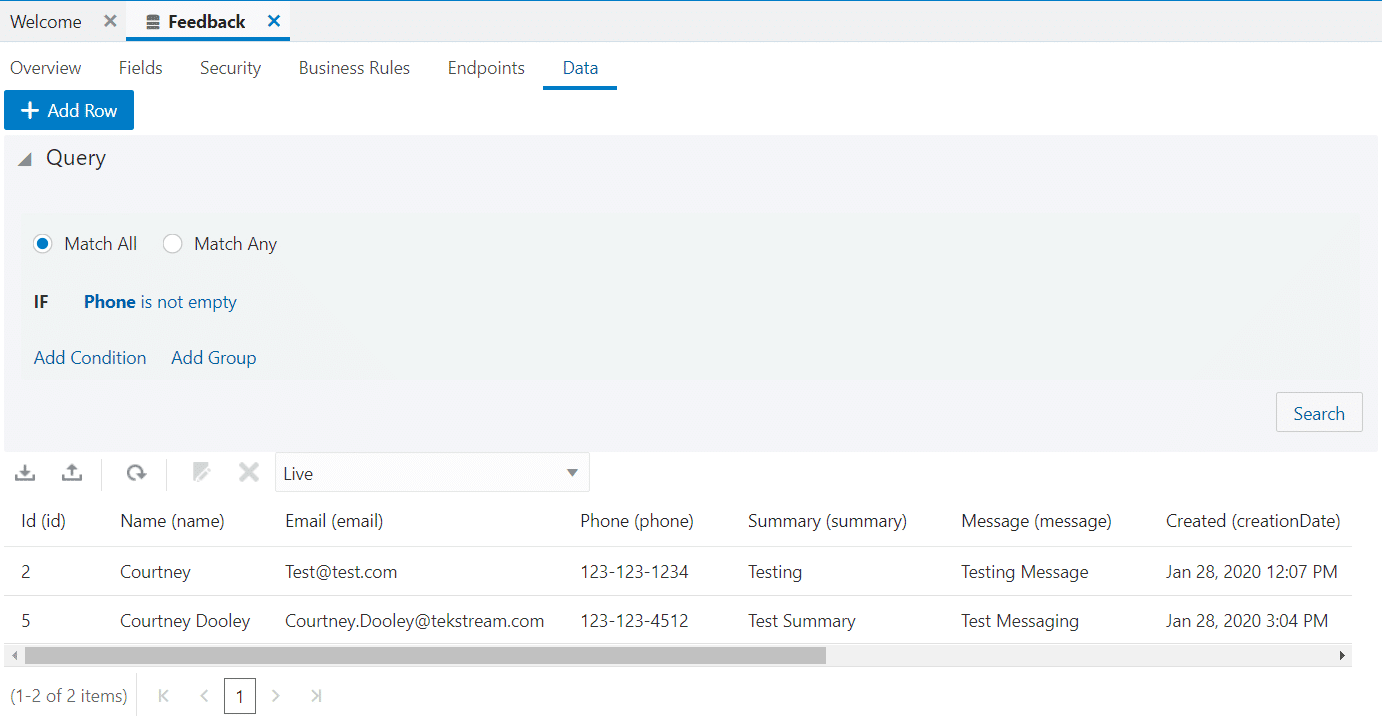The width and height of the screenshot is (1382, 726).
Task: Go to next page arrow
Action: click(276, 696)
